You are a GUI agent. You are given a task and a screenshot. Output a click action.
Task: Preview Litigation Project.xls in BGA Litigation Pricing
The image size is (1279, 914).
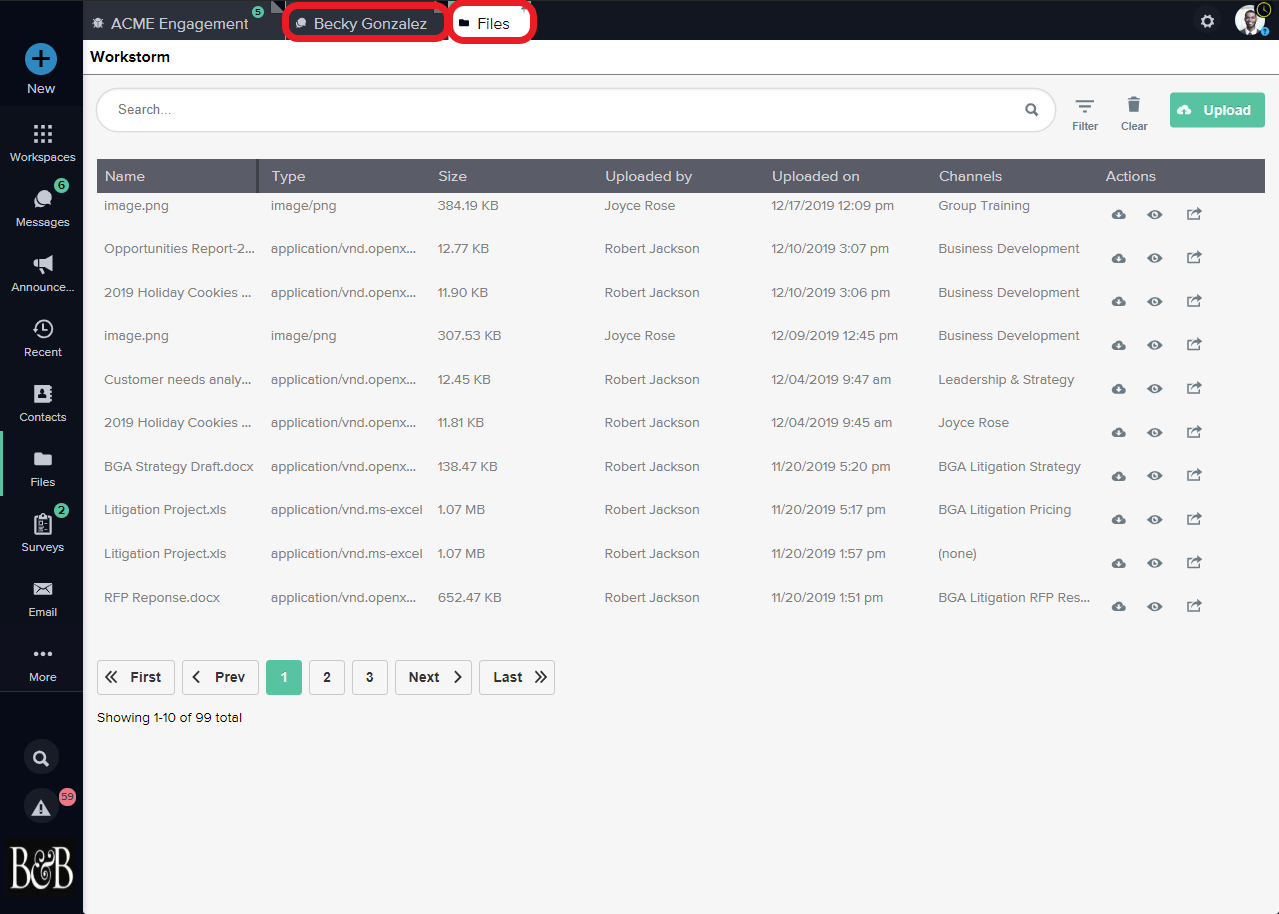click(x=1155, y=519)
